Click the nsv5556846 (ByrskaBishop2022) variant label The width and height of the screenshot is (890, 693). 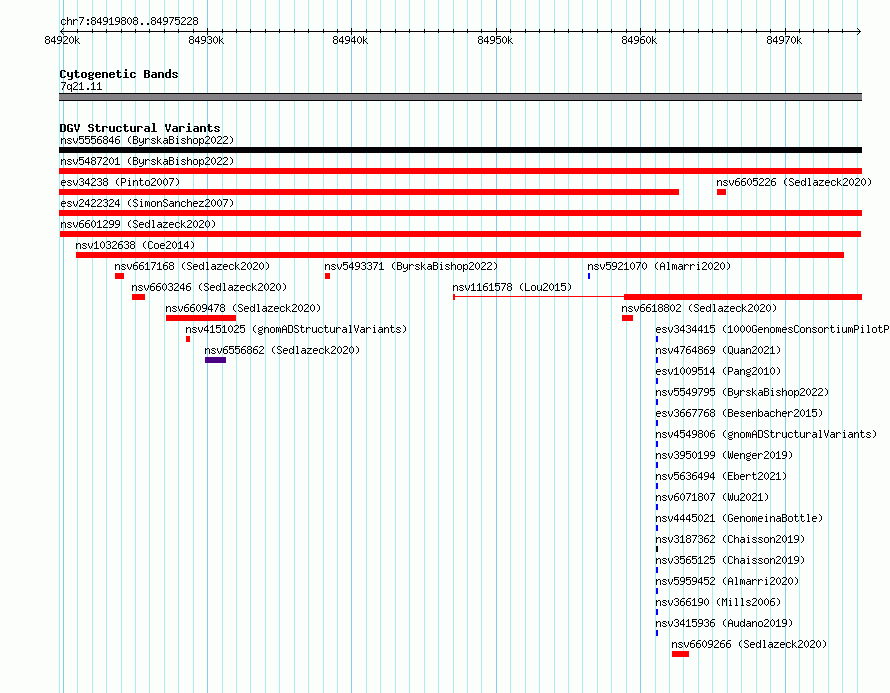[x=147, y=140]
